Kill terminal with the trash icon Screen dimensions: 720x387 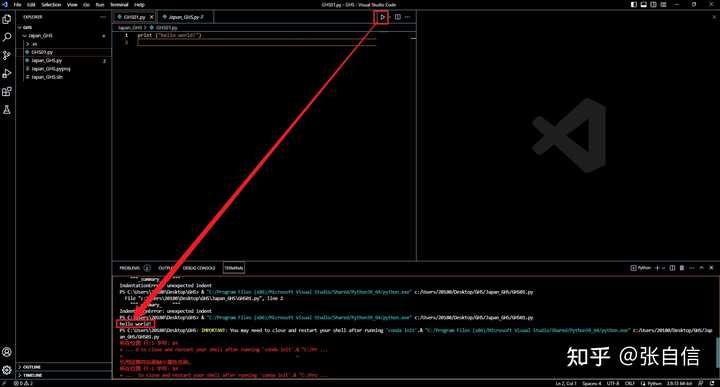682,268
